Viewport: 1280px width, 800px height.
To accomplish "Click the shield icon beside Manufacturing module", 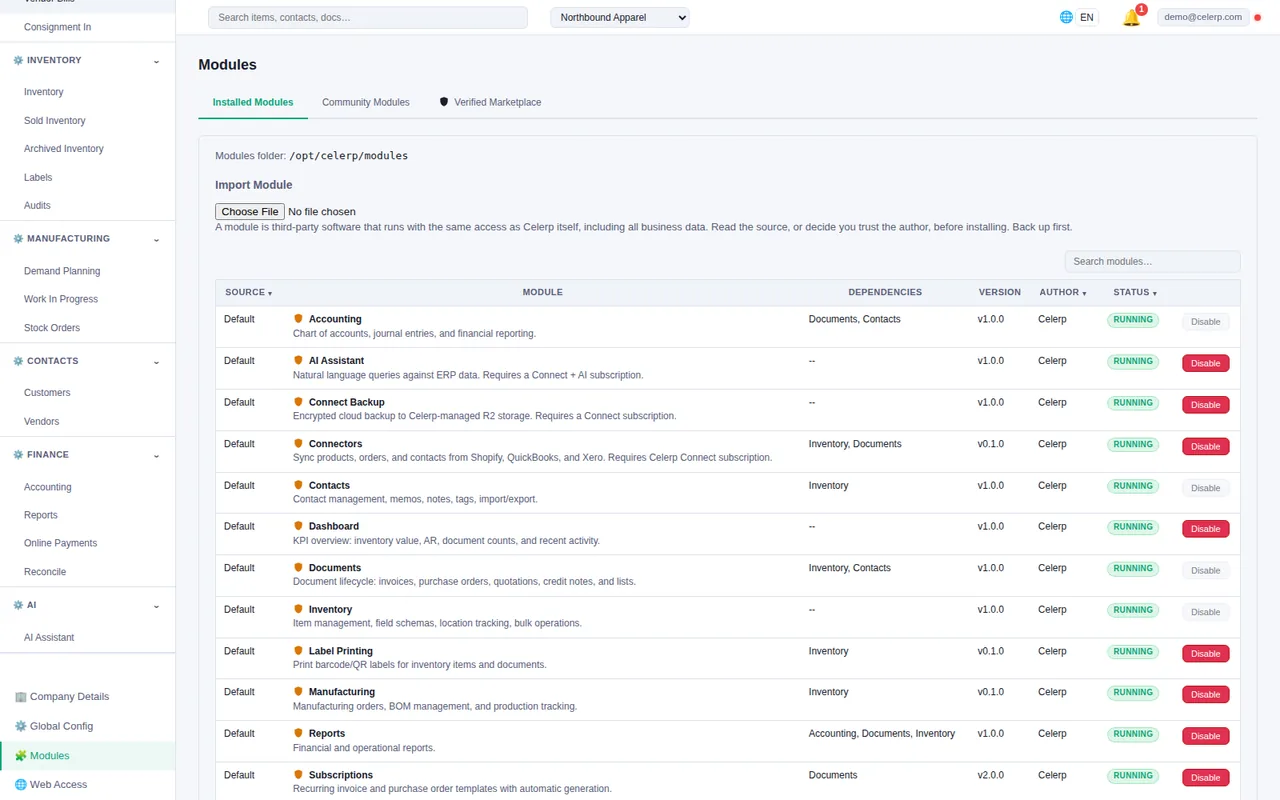I will (x=298, y=691).
